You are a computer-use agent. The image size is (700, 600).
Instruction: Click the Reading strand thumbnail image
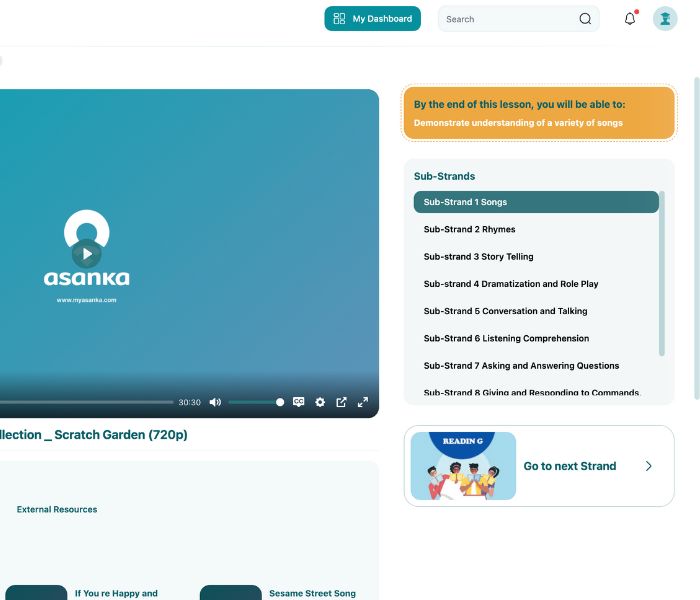tap(463, 466)
